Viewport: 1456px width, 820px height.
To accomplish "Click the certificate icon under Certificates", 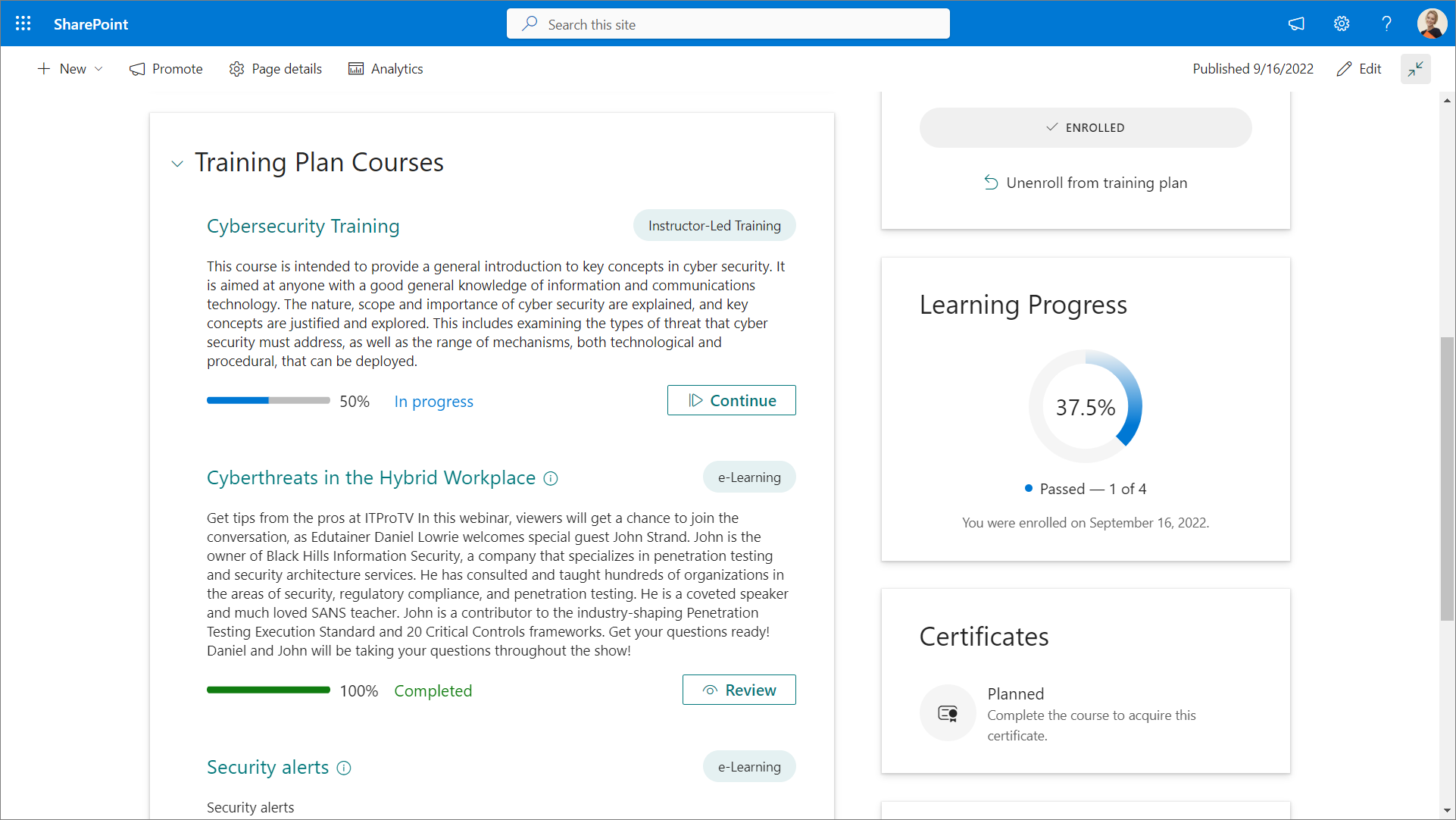I will [x=948, y=713].
